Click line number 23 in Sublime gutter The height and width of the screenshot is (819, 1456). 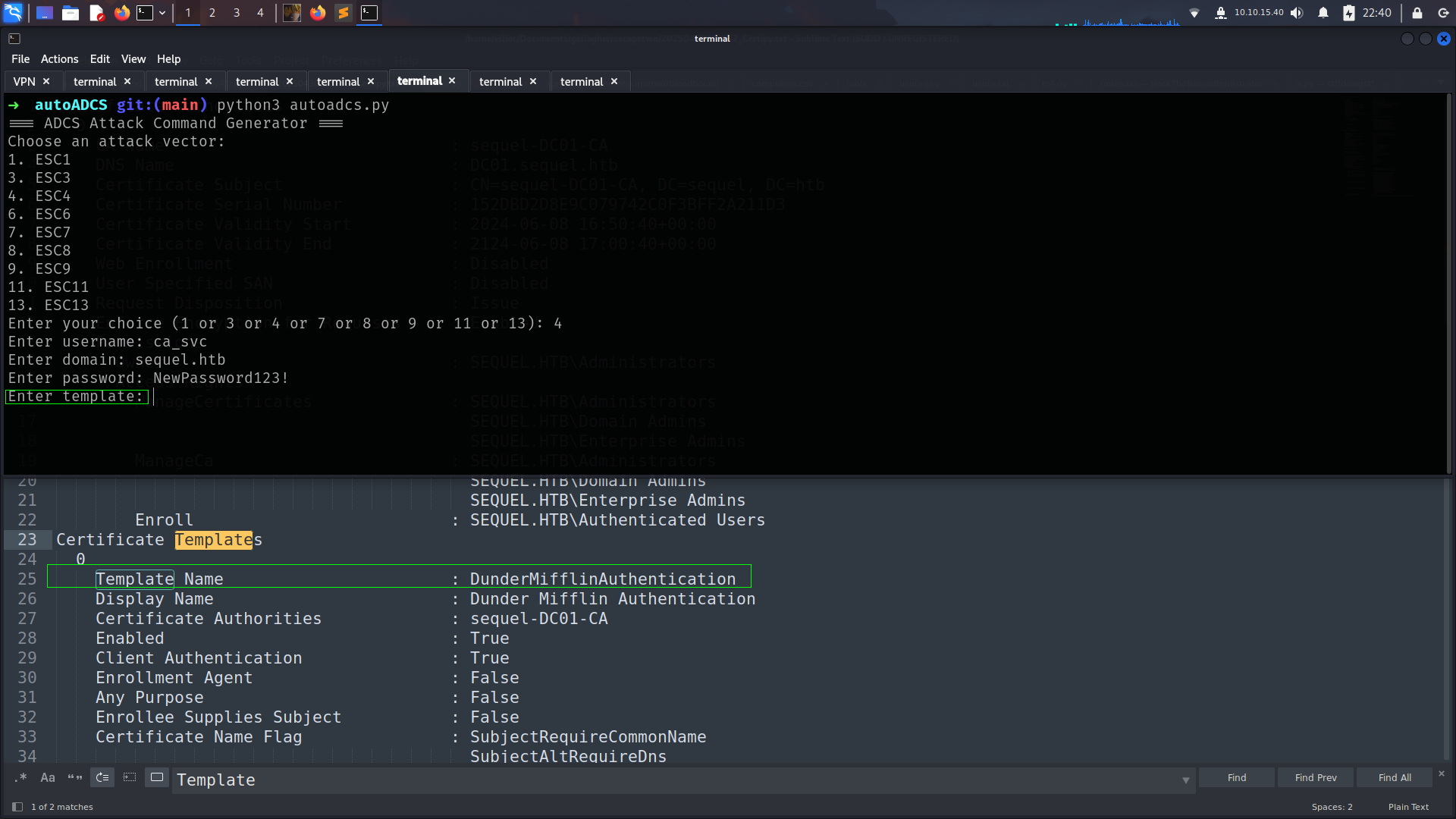27,539
